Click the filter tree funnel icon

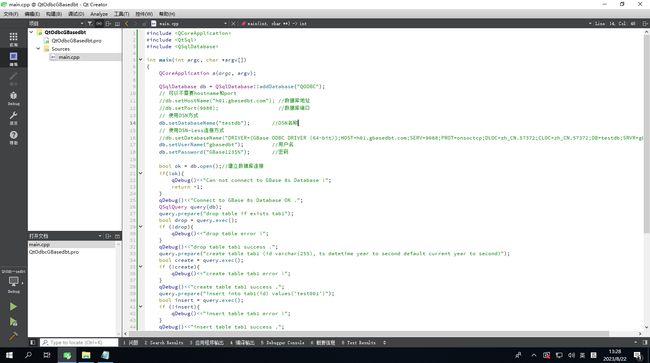pyautogui.click(x=90, y=24)
